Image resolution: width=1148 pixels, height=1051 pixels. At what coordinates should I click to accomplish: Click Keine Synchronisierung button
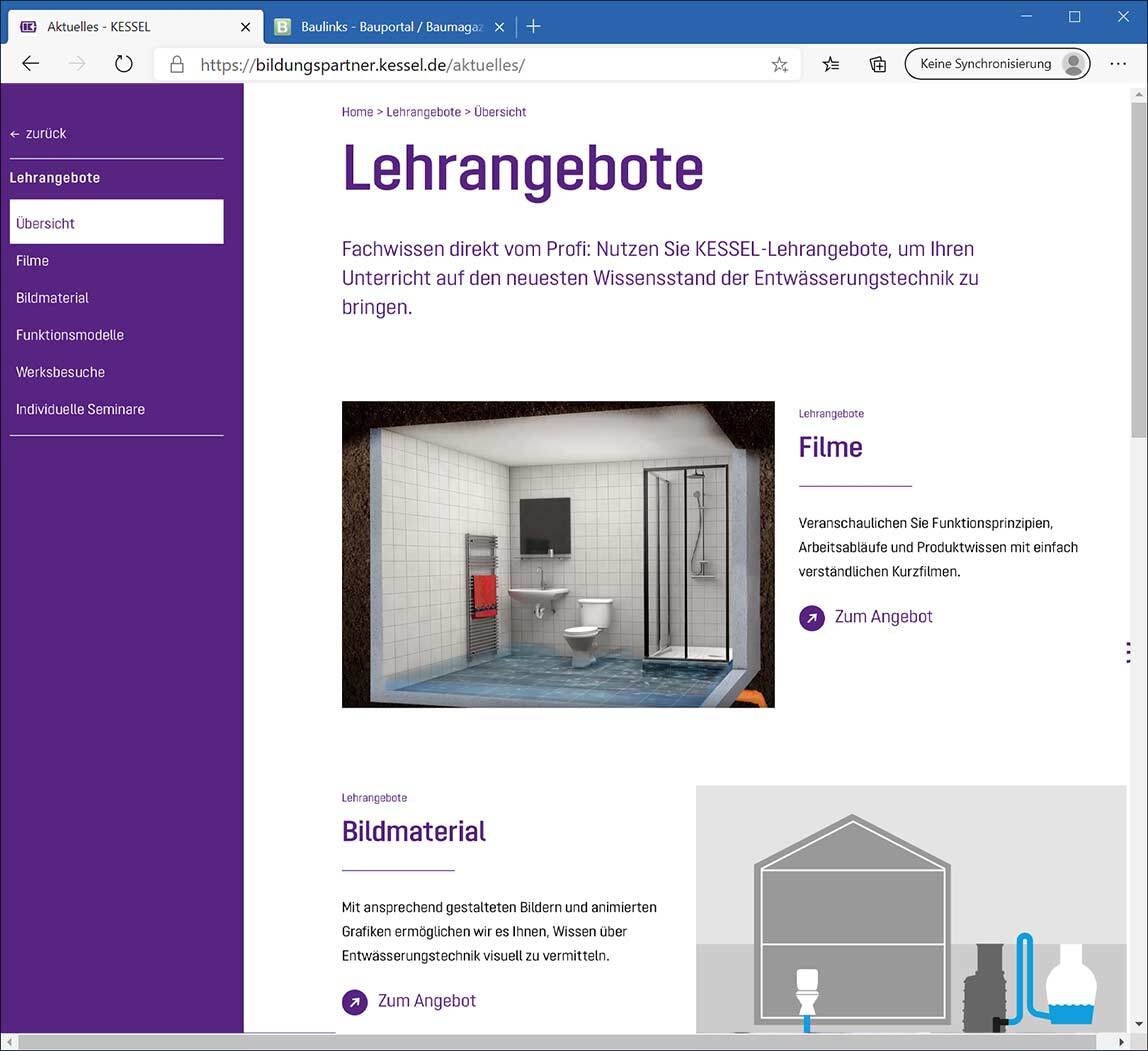[x=997, y=64]
